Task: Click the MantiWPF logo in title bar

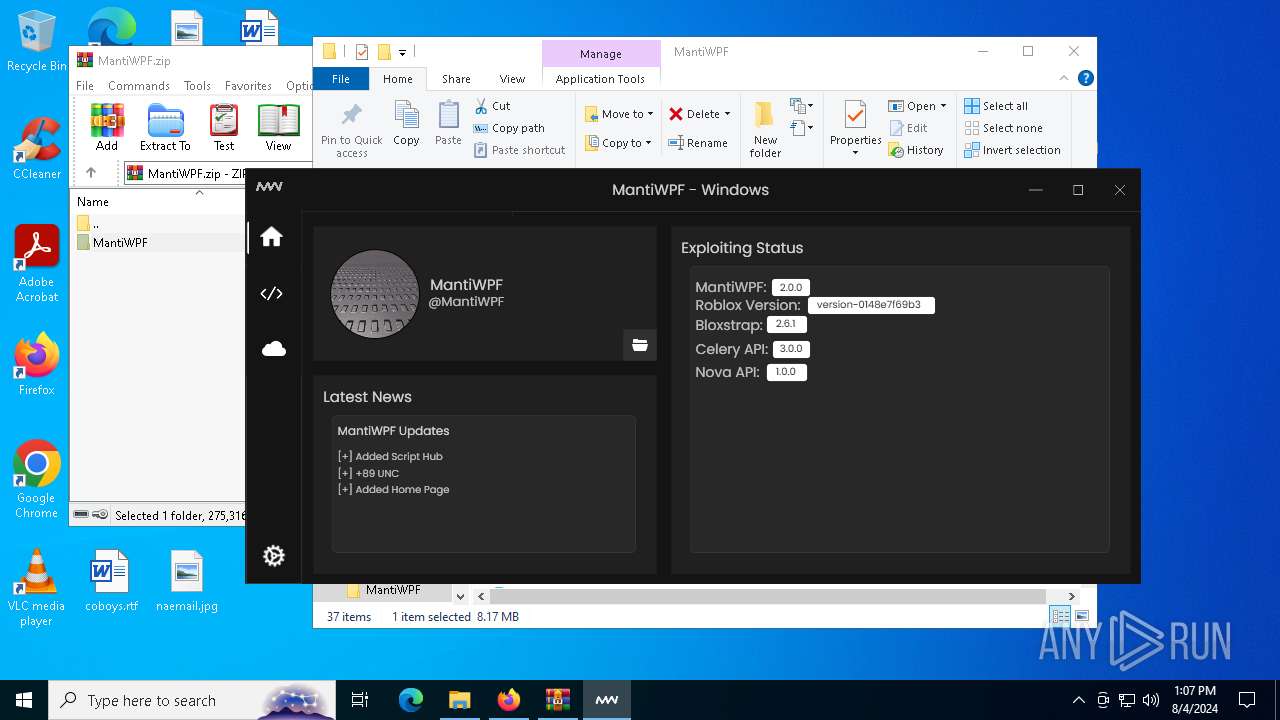Action: coord(269,187)
